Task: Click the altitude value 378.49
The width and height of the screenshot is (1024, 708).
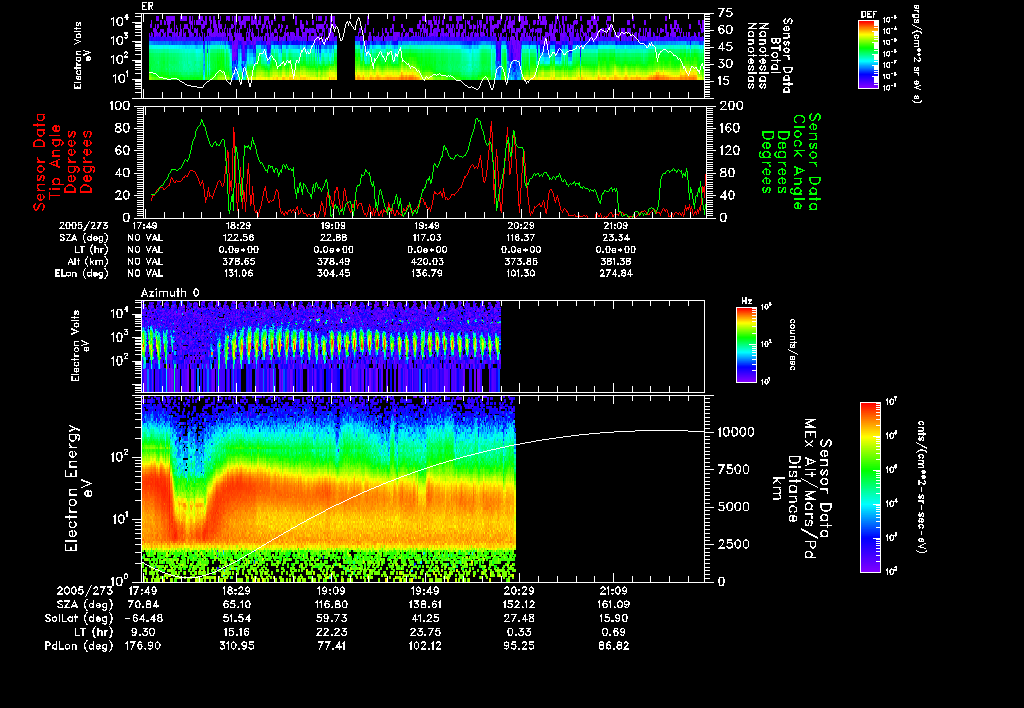Action: tap(333, 261)
